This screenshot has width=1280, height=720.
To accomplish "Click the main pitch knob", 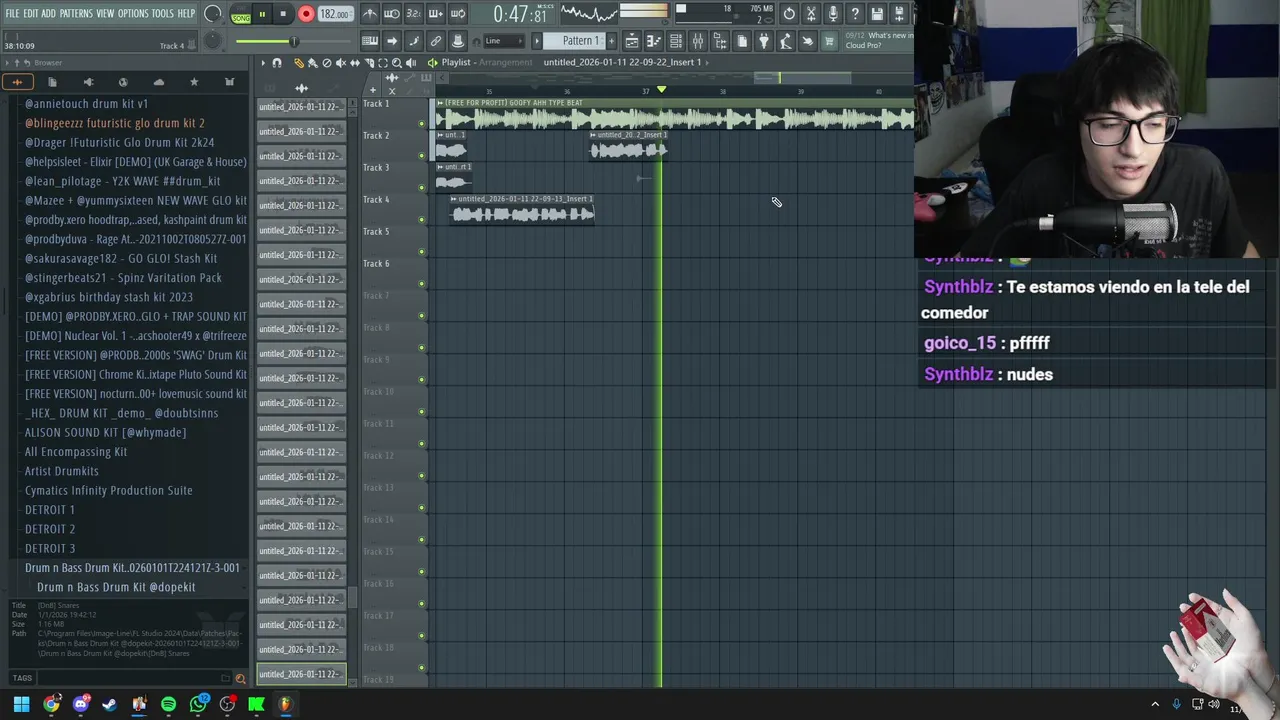I will (x=212, y=41).
